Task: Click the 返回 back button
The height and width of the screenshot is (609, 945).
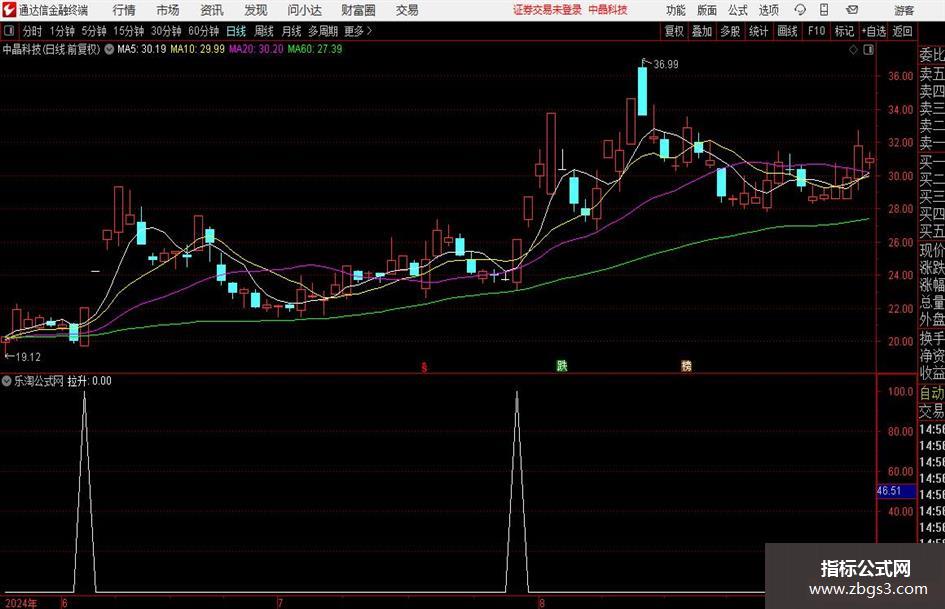Action: 902,31
